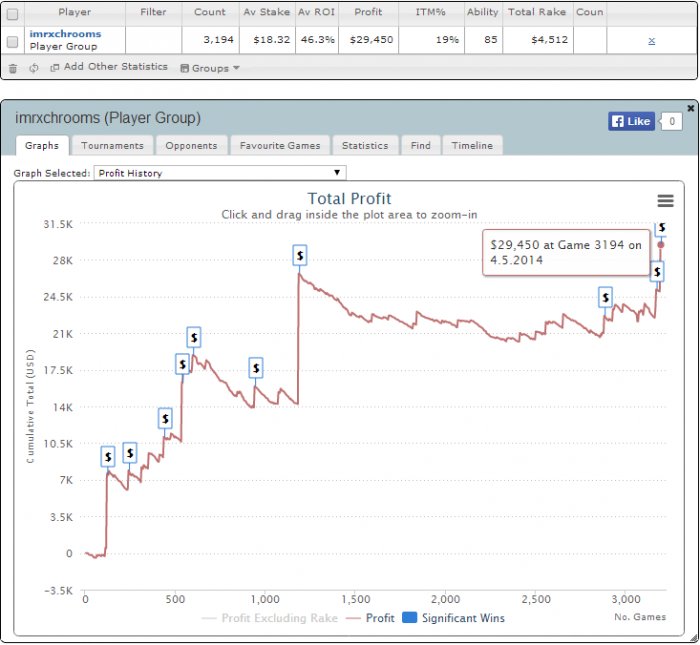Open the Opponents tab
700x645 pixels.
tap(191, 146)
